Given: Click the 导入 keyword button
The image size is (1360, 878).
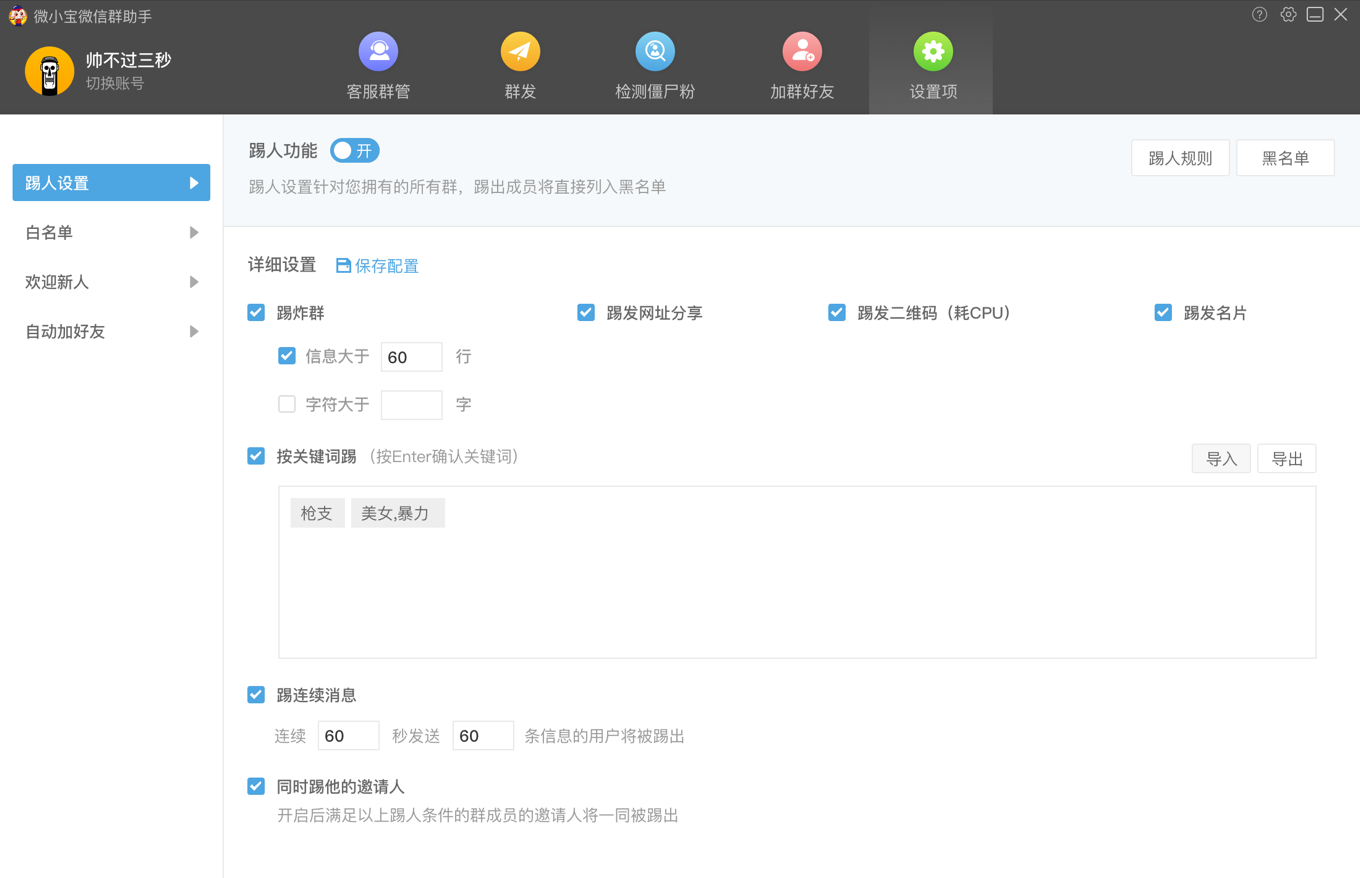Looking at the screenshot, I should (1221, 459).
